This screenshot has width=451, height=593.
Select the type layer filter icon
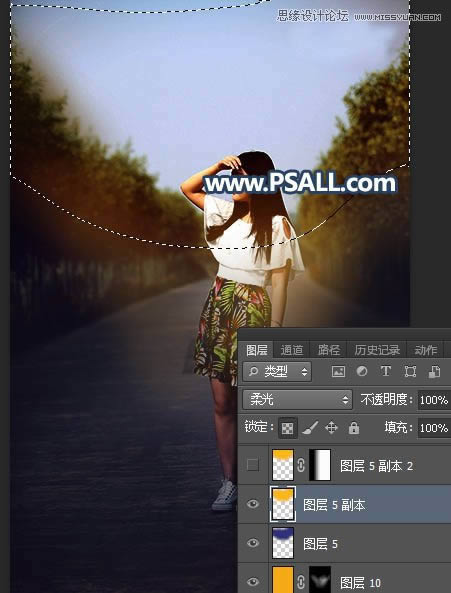[386, 371]
